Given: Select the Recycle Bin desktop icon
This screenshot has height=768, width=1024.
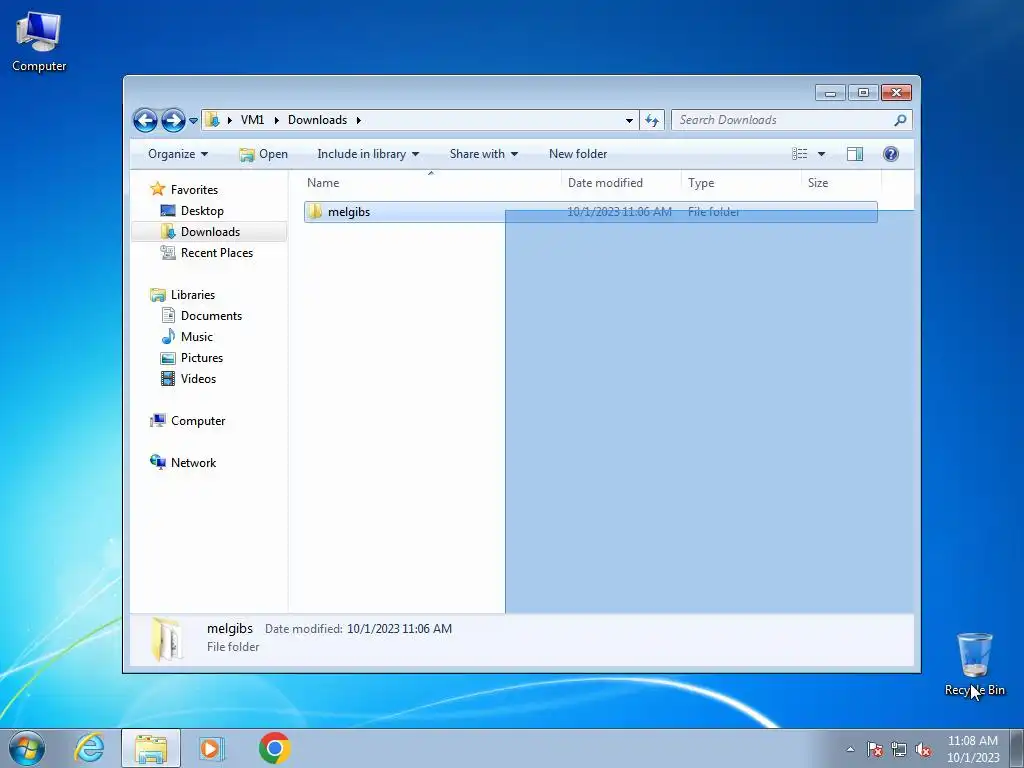Looking at the screenshot, I should [x=974, y=664].
